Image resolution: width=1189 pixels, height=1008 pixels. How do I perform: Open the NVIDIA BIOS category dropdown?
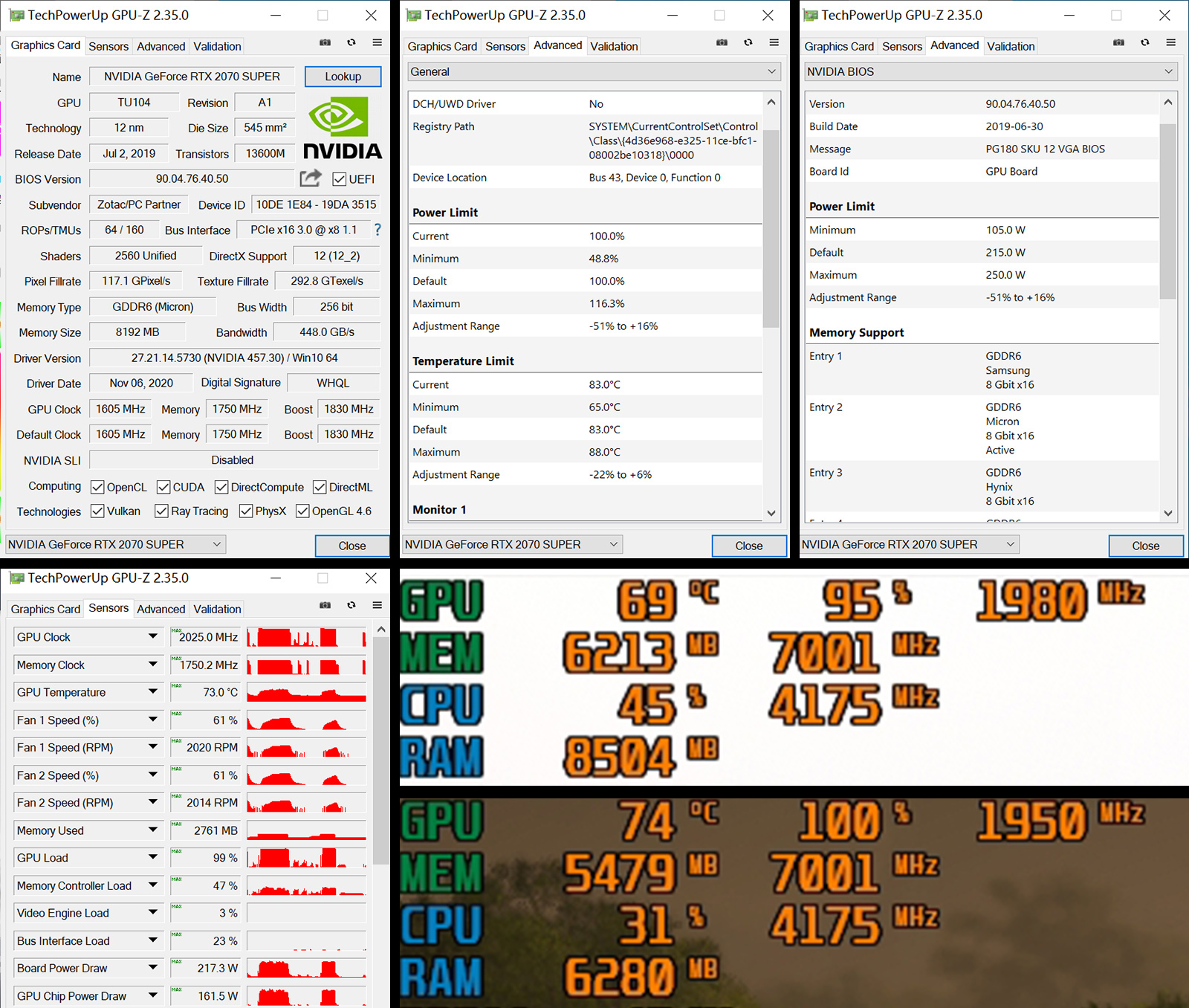point(991,71)
